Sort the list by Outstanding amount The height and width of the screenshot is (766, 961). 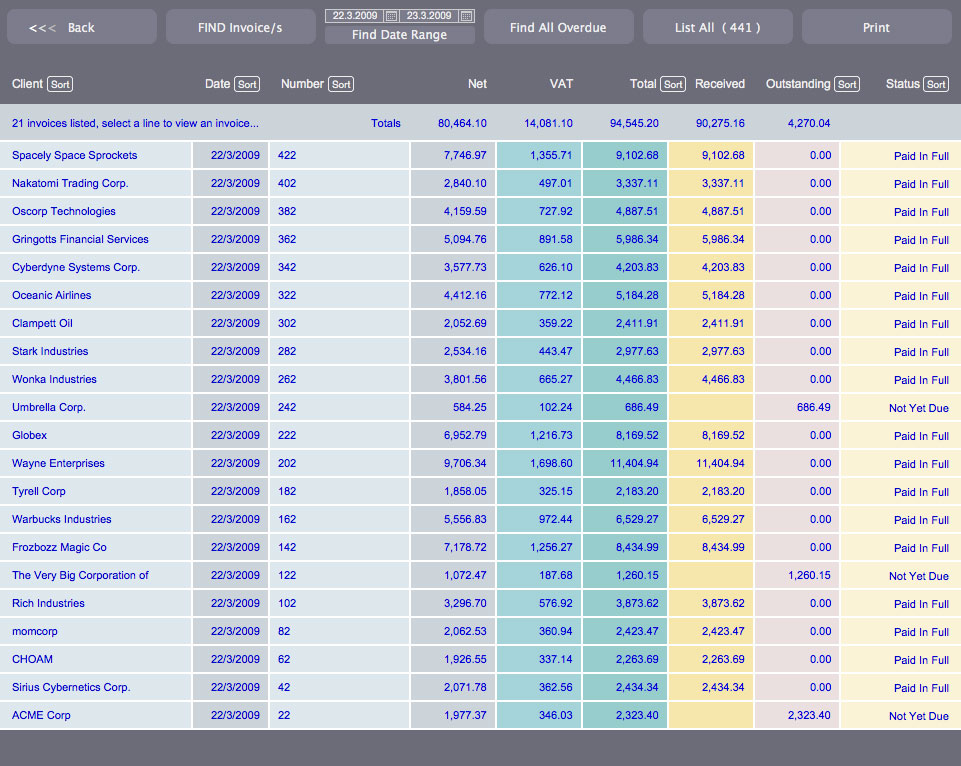coord(847,85)
